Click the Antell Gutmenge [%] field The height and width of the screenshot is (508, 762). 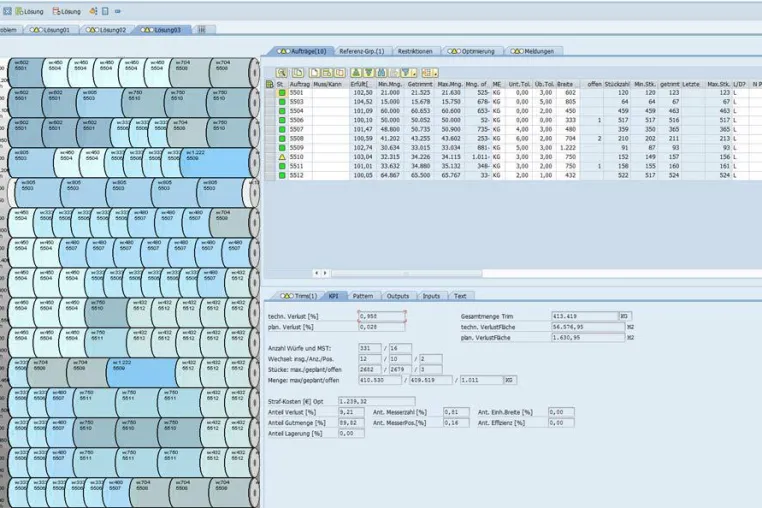tap(351, 423)
